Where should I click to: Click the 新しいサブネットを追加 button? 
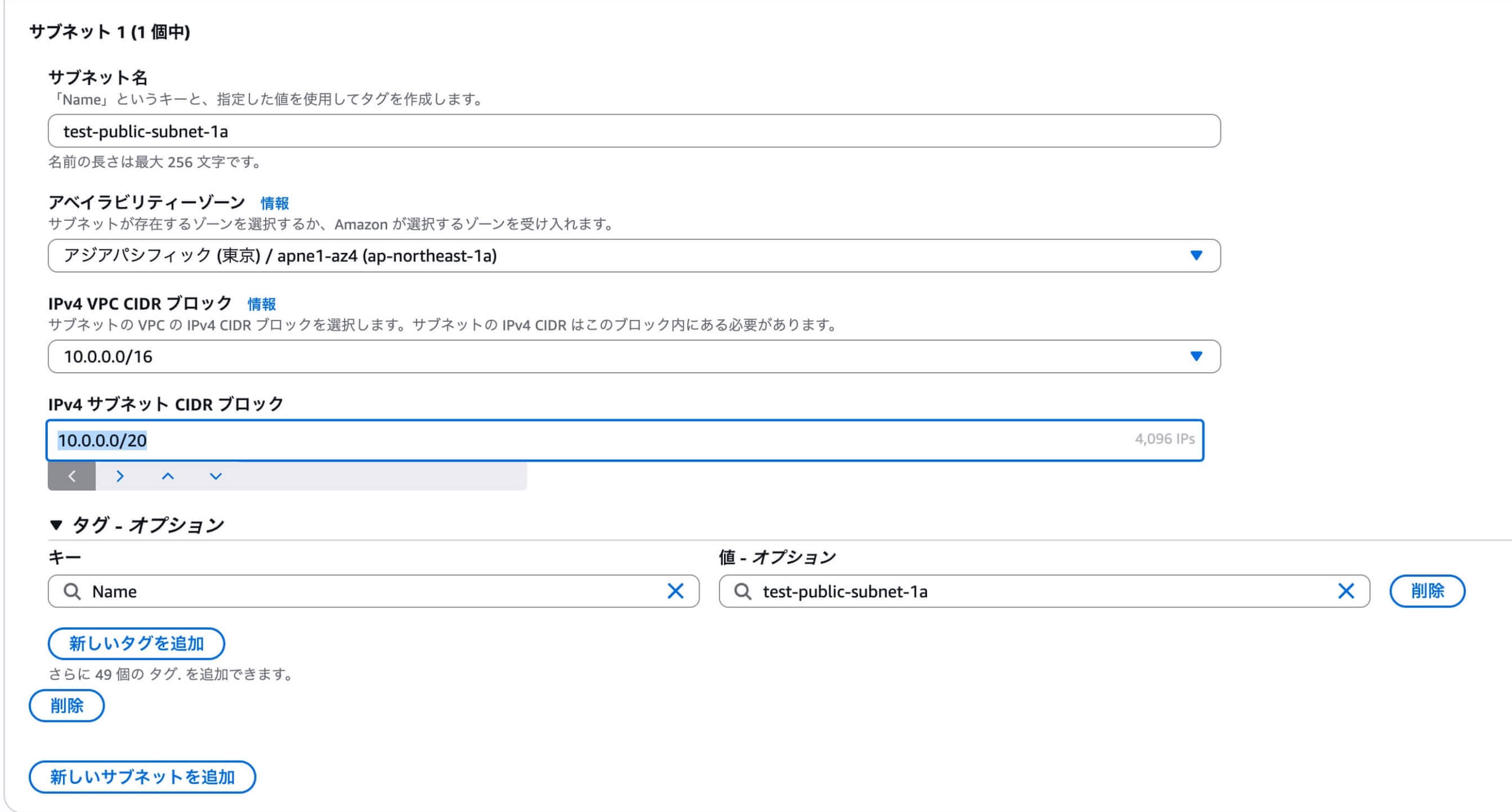click(142, 776)
